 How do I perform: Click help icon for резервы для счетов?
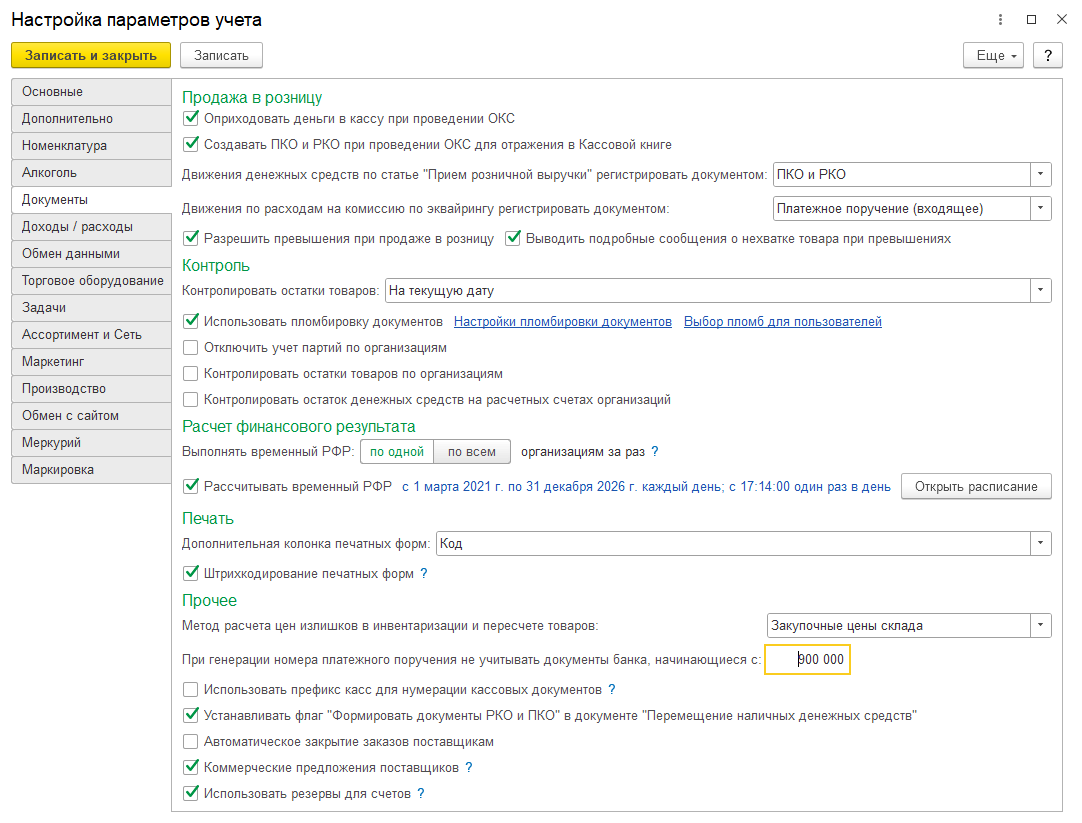[421, 793]
